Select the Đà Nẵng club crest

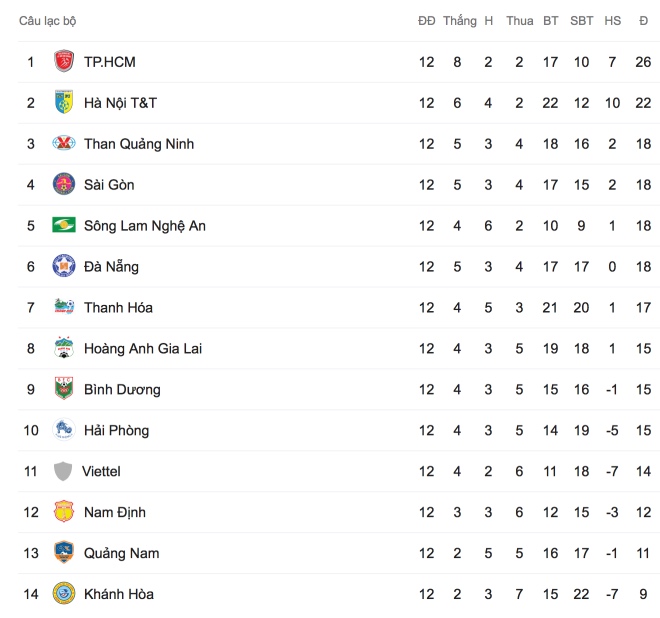coord(64,266)
